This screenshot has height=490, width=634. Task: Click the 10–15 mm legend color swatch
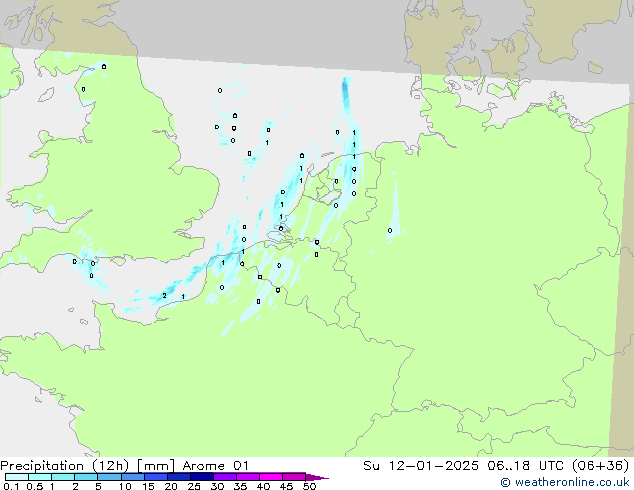[132, 477]
